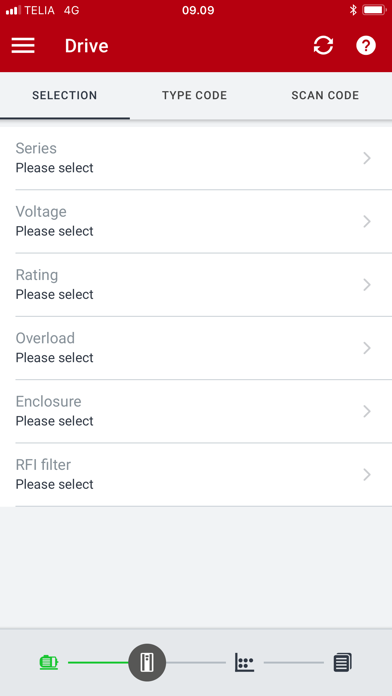Select the SELECTION tab

pos(65,95)
